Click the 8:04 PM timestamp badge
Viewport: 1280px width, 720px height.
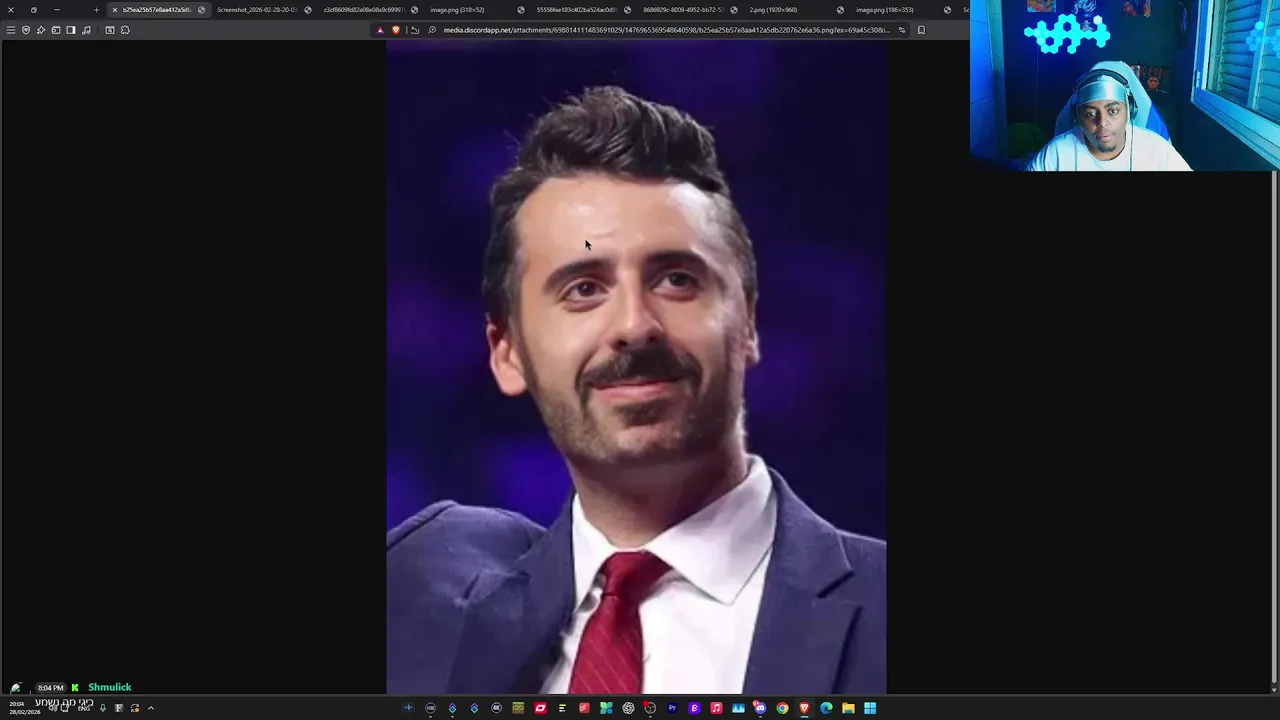click(51, 688)
